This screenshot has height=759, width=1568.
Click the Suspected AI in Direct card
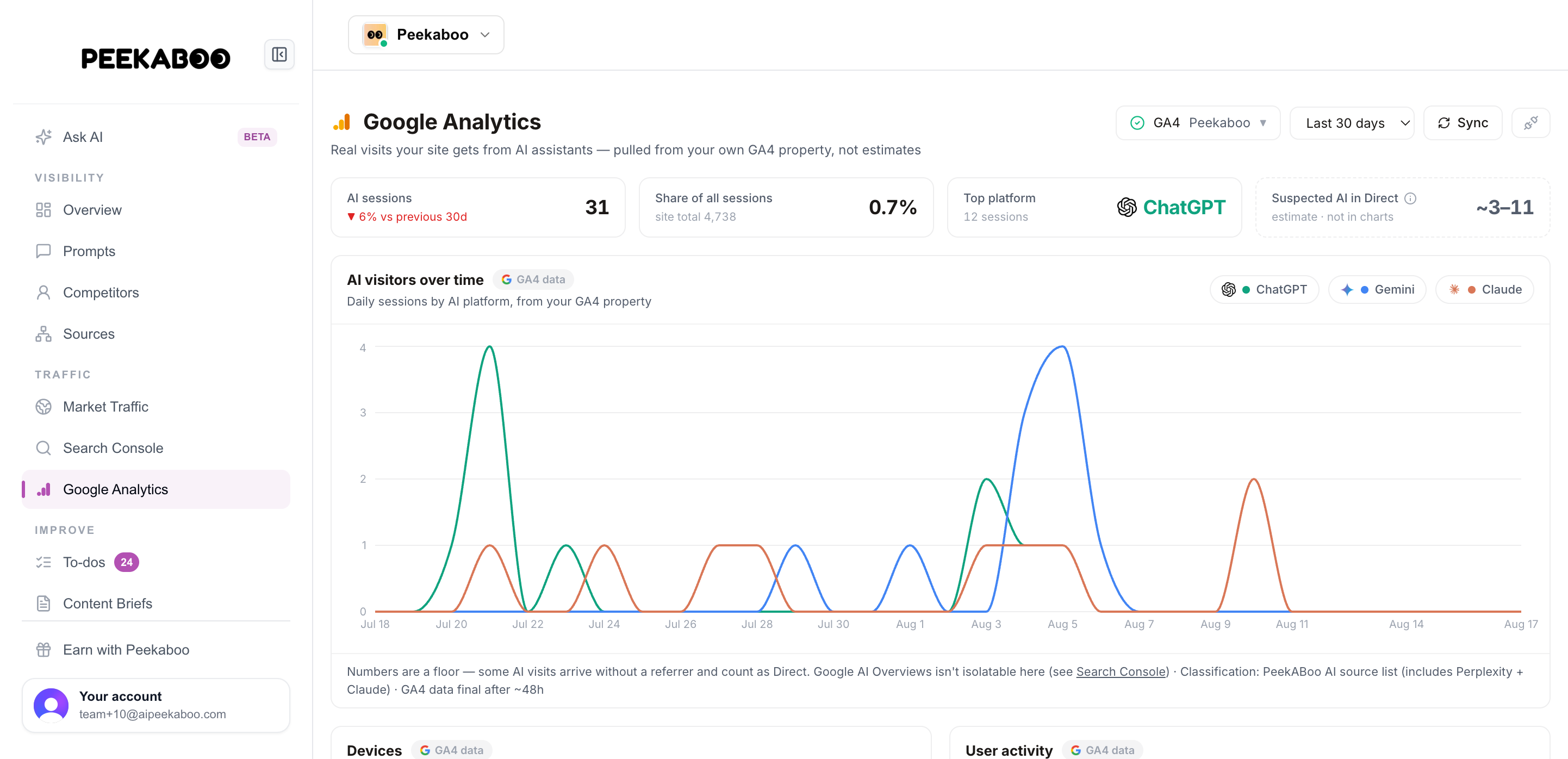pos(1402,208)
